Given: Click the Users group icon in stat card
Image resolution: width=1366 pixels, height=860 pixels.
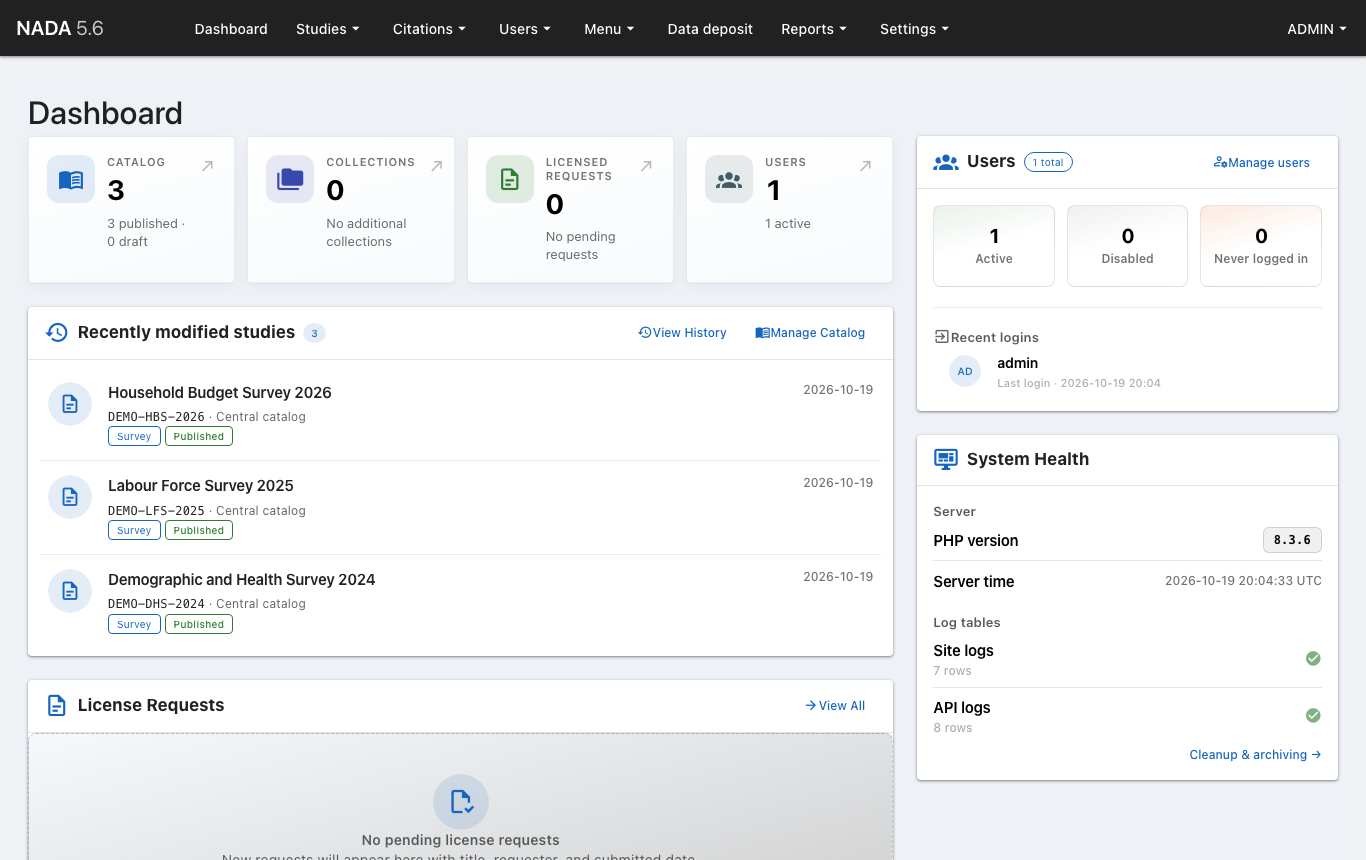Looking at the screenshot, I should click(729, 180).
